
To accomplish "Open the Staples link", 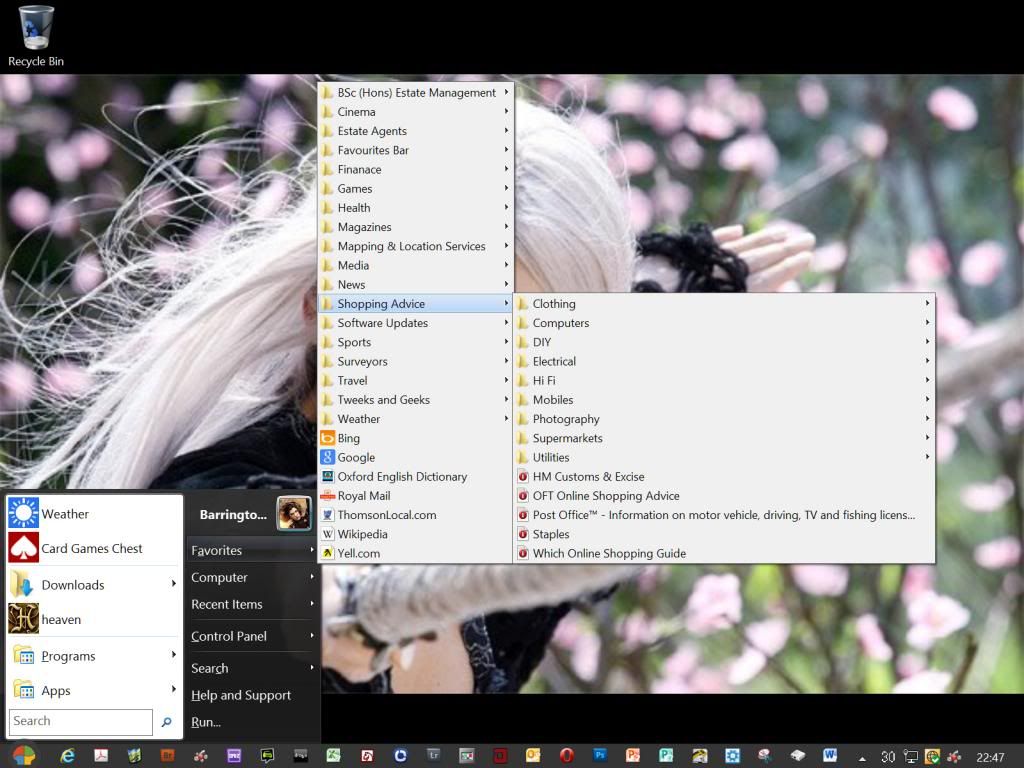I will coord(724,534).
